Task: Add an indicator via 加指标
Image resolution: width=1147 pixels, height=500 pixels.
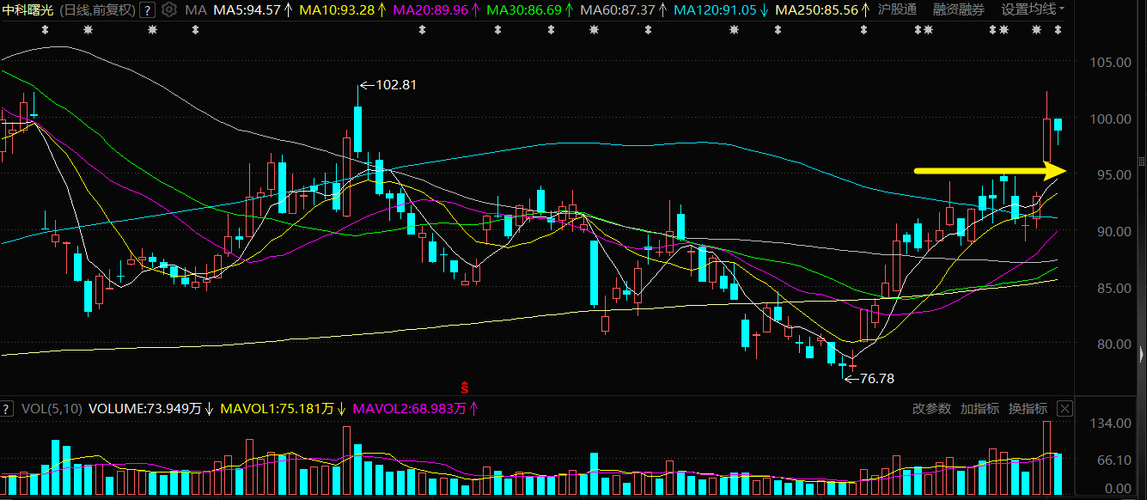Action: [x=979, y=409]
